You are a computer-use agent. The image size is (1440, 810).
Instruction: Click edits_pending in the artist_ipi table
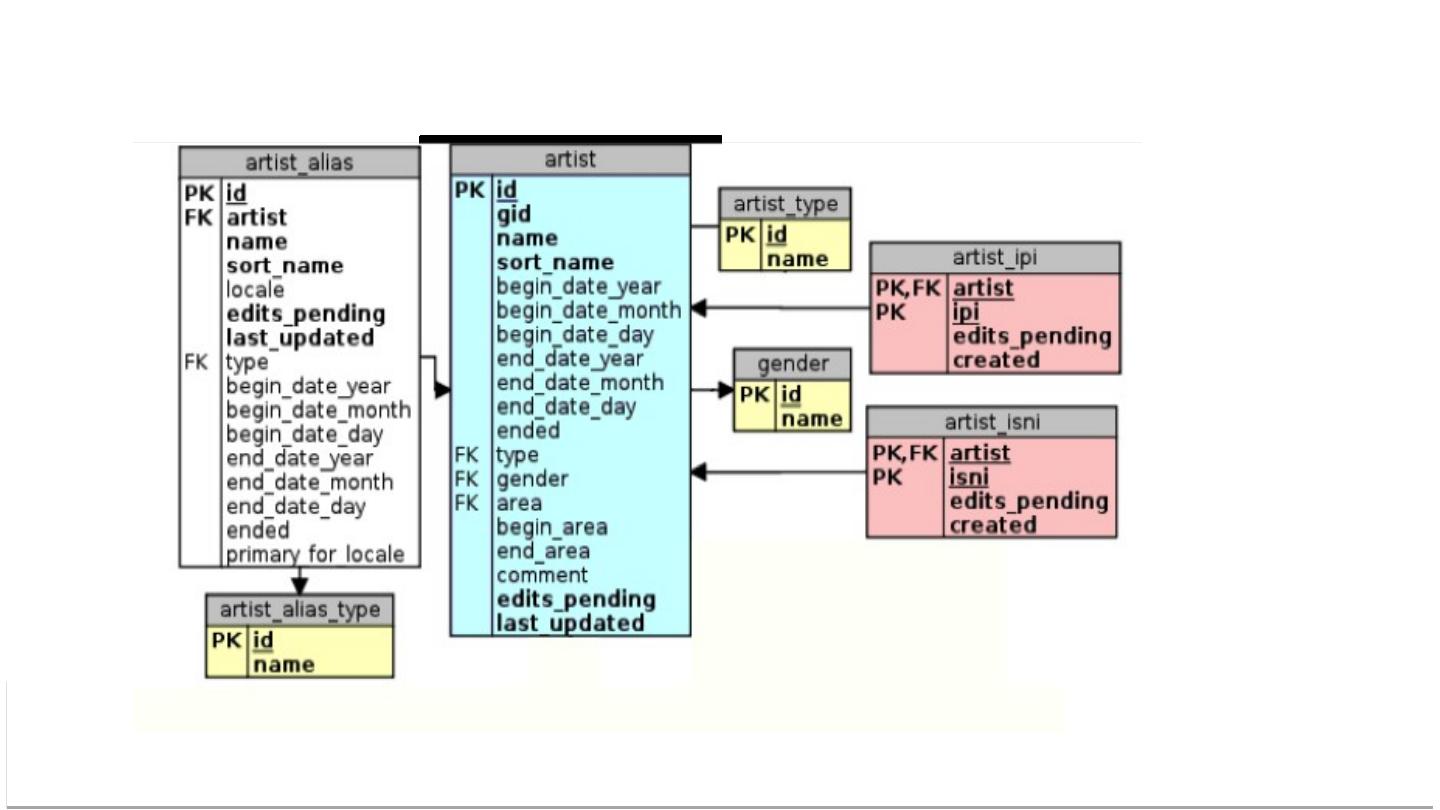pos(1032,336)
